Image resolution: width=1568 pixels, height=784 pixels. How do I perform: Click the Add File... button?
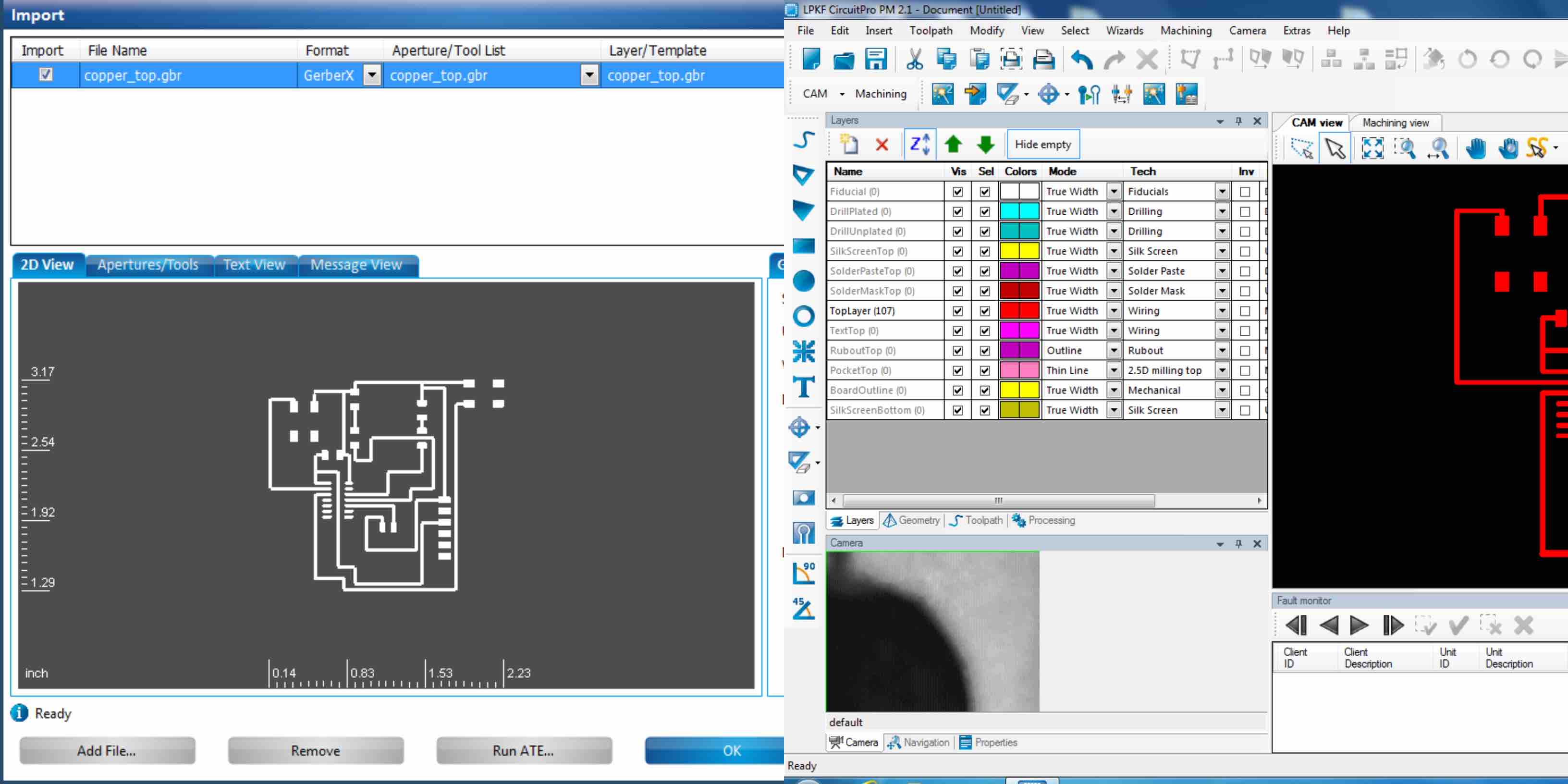107,750
